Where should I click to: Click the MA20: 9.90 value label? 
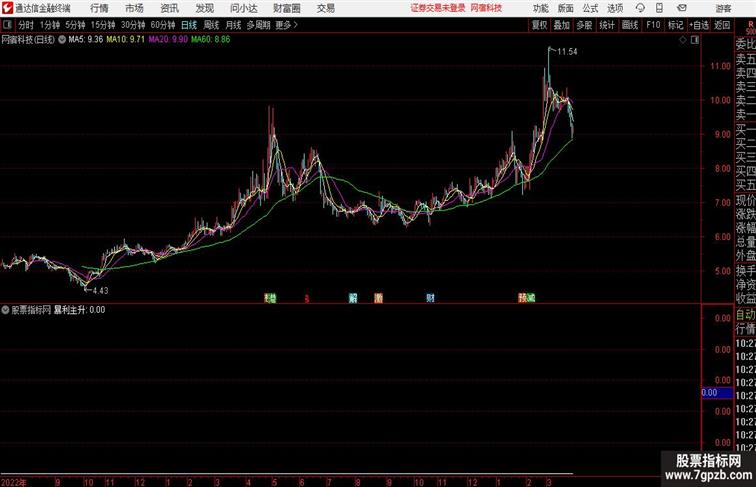[x=168, y=40]
